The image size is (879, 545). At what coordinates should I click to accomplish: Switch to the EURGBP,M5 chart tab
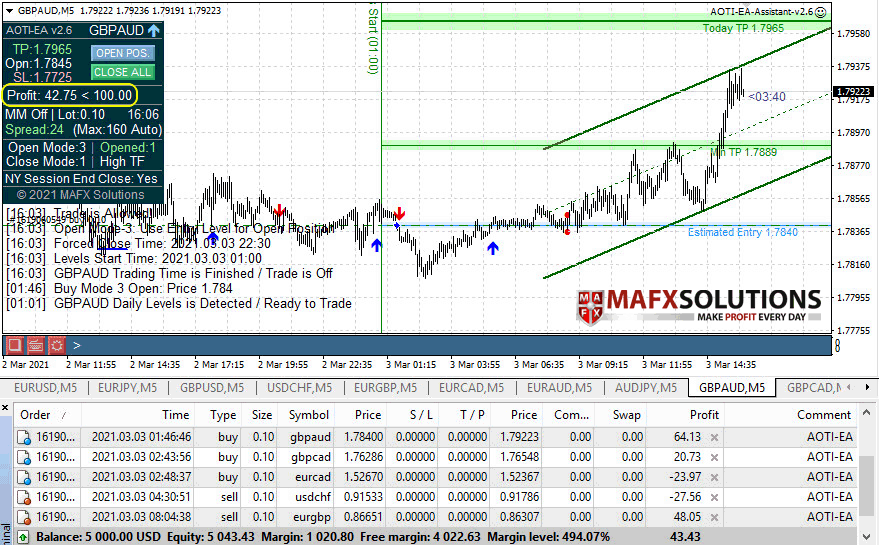(x=385, y=387)
